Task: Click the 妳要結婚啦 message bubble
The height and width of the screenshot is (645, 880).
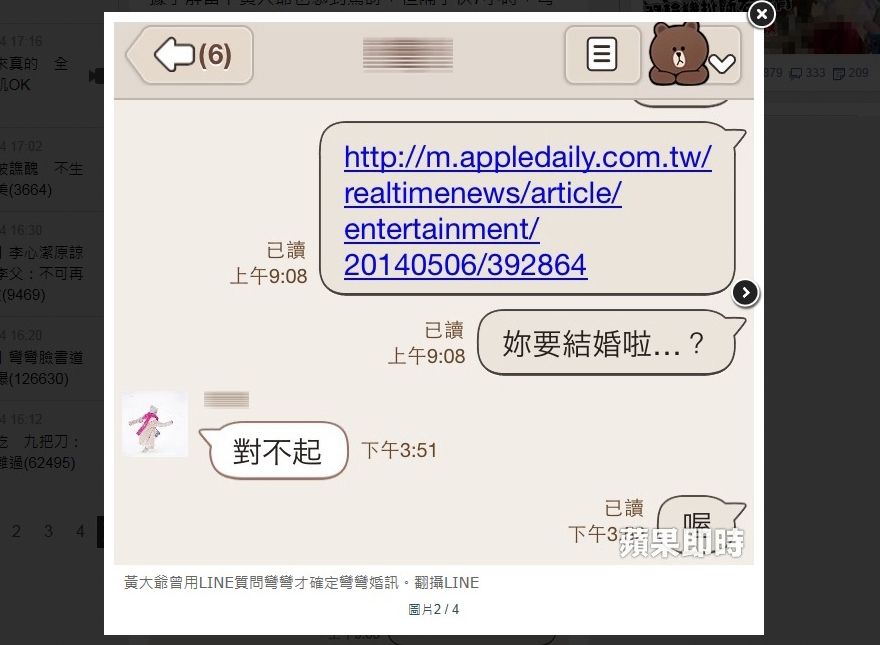Action: [606, 342]
